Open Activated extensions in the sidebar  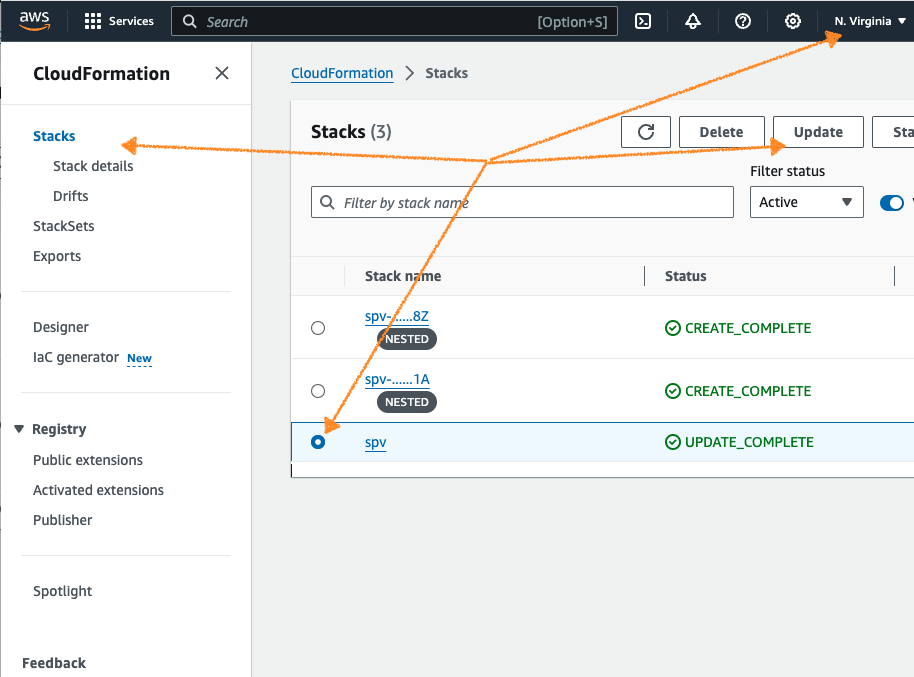[99, 490]
